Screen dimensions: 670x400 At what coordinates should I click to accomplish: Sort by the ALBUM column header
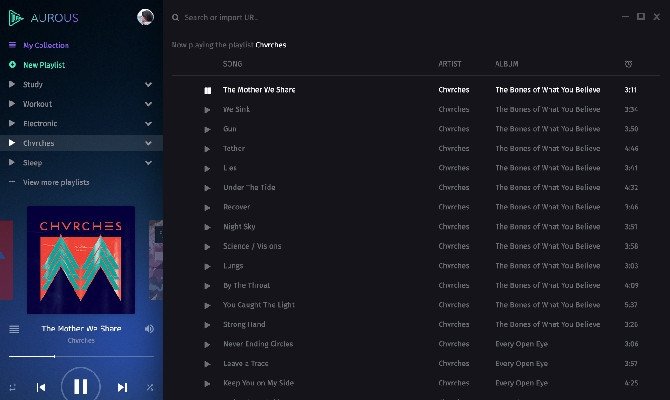[x=507, y=64]
